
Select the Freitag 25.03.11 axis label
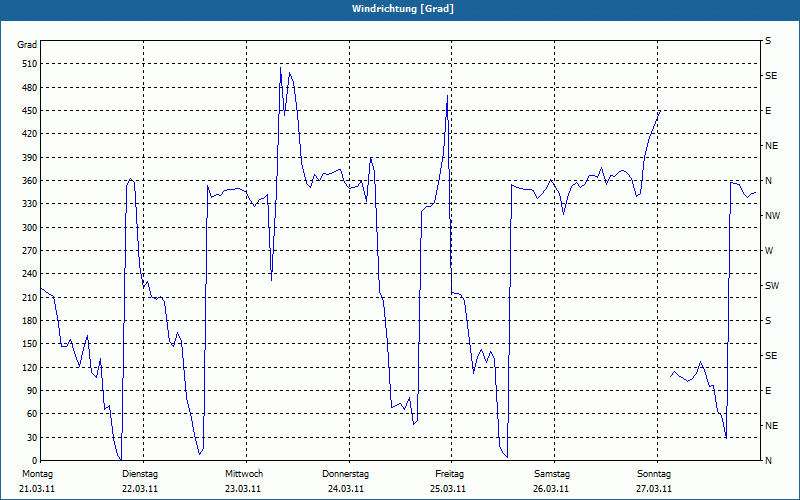pyautogui.click(x=448, y=481)
